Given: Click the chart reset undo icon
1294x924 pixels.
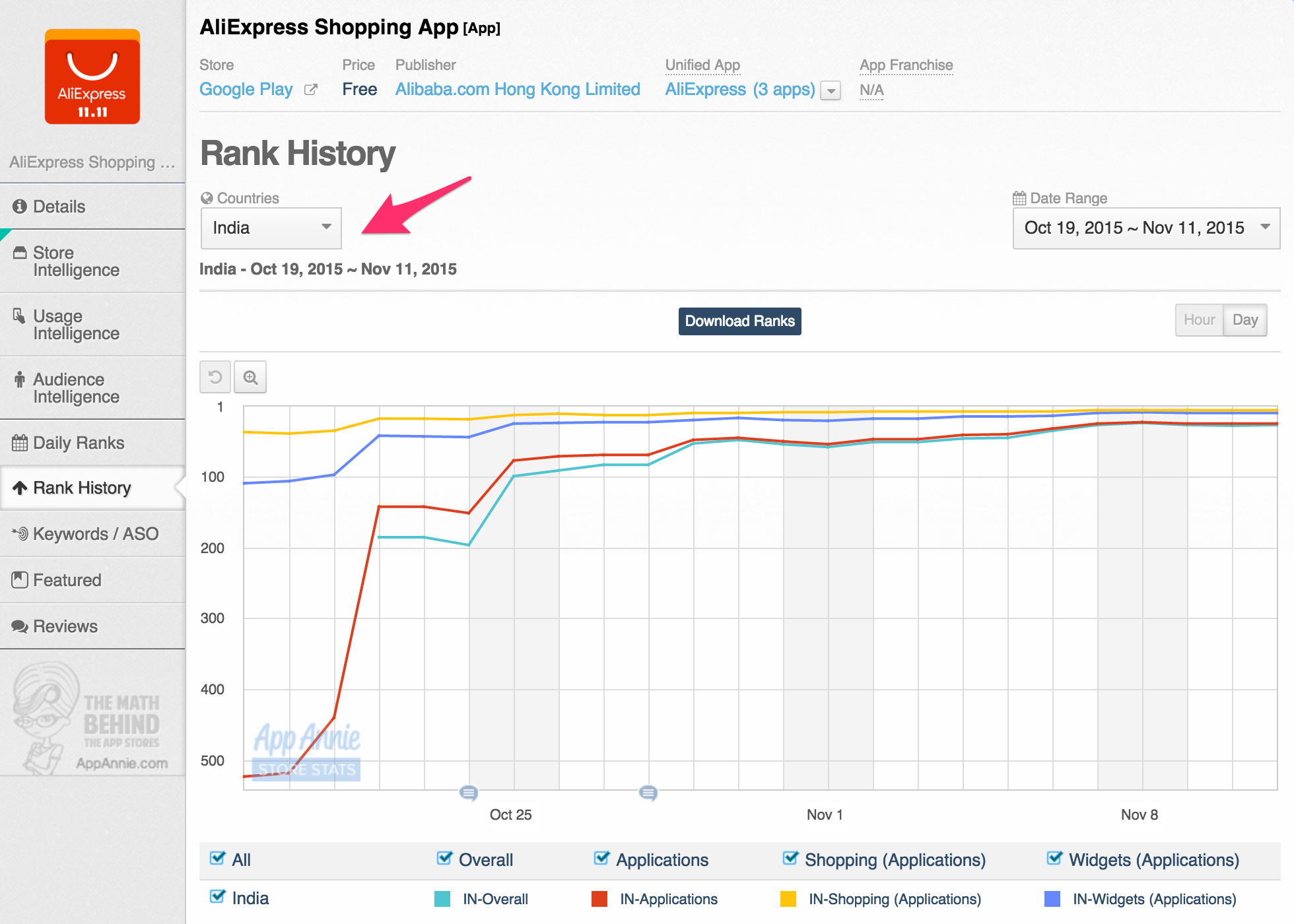Looking at the screenshot, I should (x=215, y=377).
